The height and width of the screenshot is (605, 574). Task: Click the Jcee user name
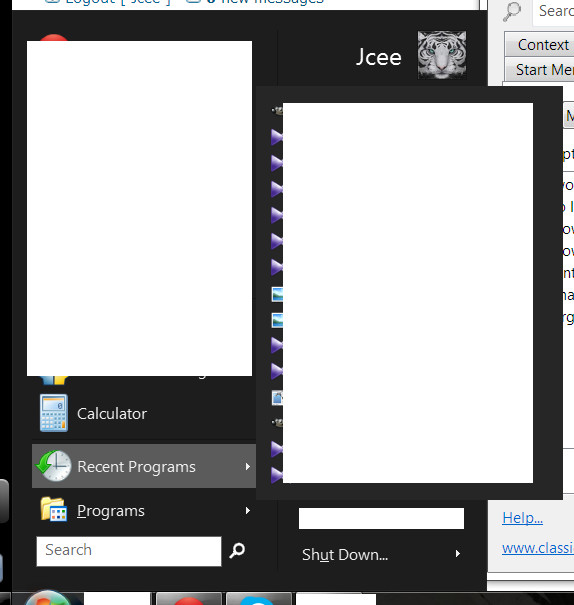coord(378,57)
